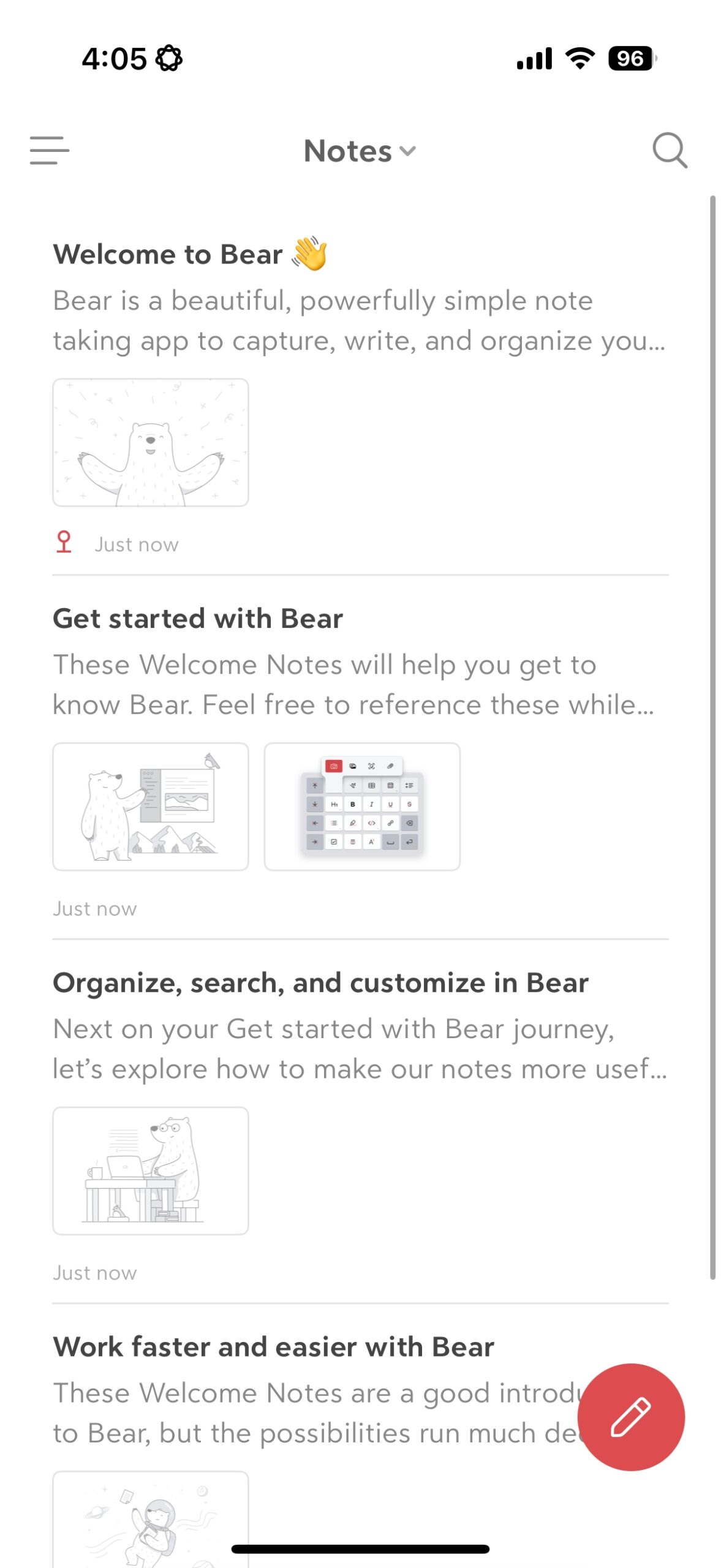Tap the bear pointing at screen thumbnail
The width and height of the screenshot is (721, 1568).
point(151,806)
